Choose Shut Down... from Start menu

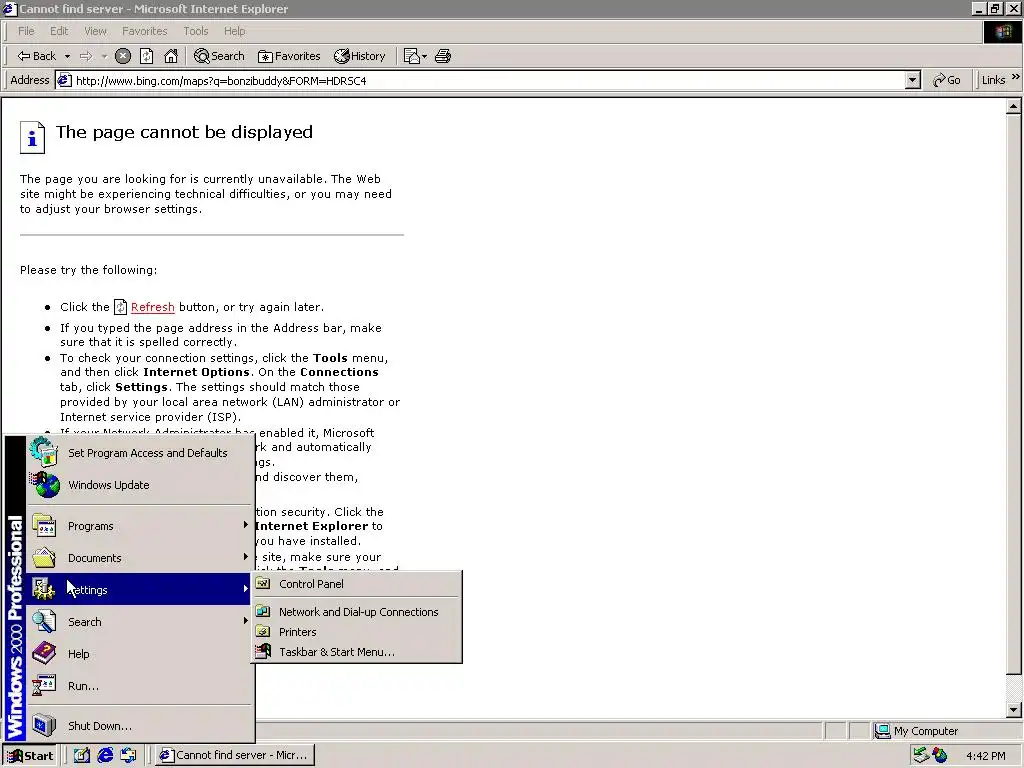[139, 726]
